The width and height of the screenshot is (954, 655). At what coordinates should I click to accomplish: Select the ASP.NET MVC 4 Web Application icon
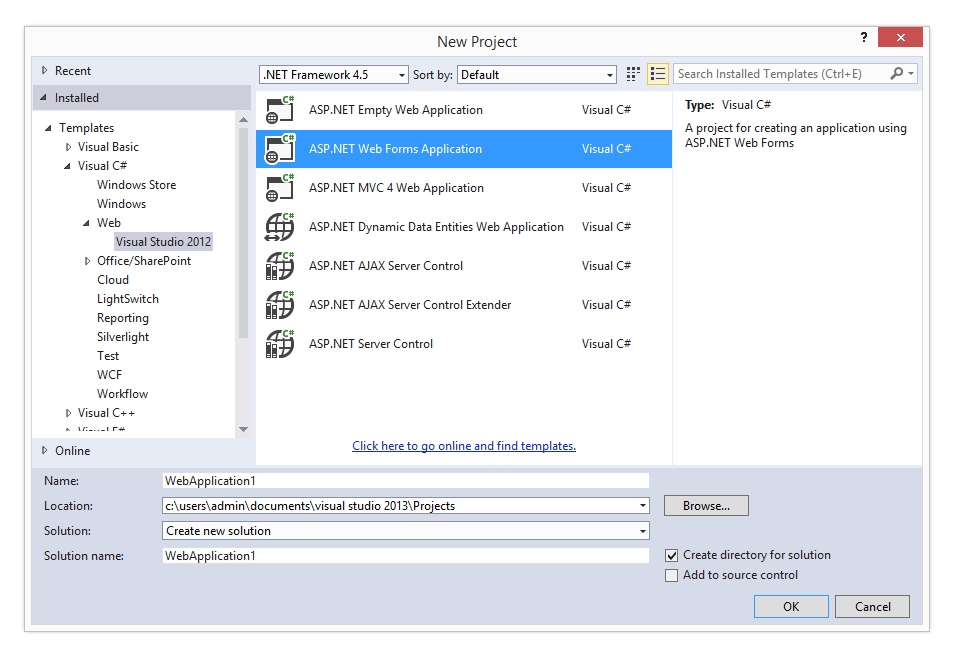279,188
